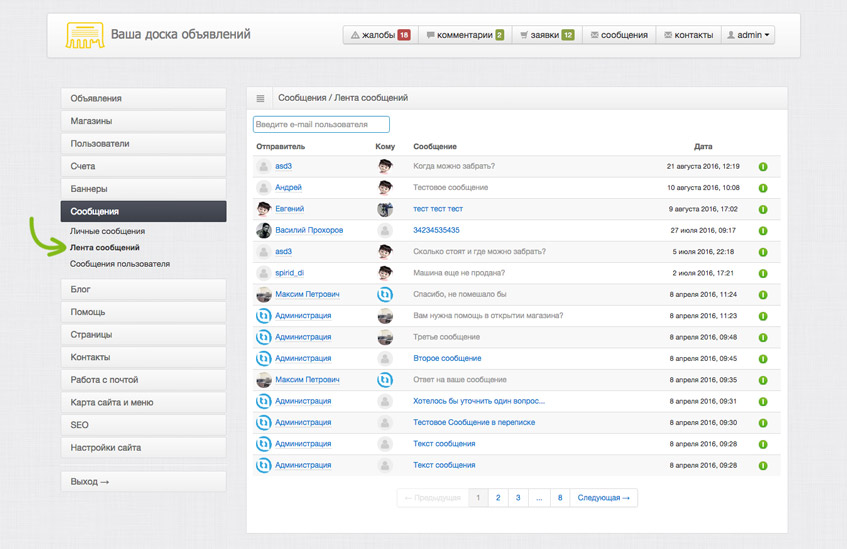This screenshot has width=847, height=549.
Task: Click the grey recipient avatar in the 34234535435 row
Action: pos(385,230)
